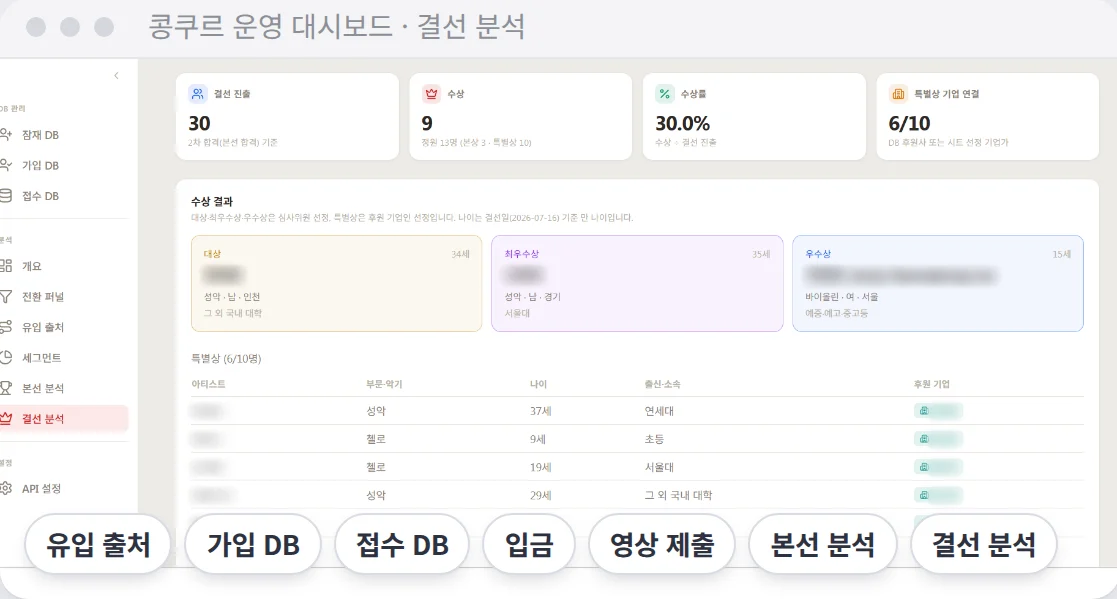Viewport: 1117px width, 599px height.
Task: Click the 출신·소속 column header
Action: (x=663, y=384)
